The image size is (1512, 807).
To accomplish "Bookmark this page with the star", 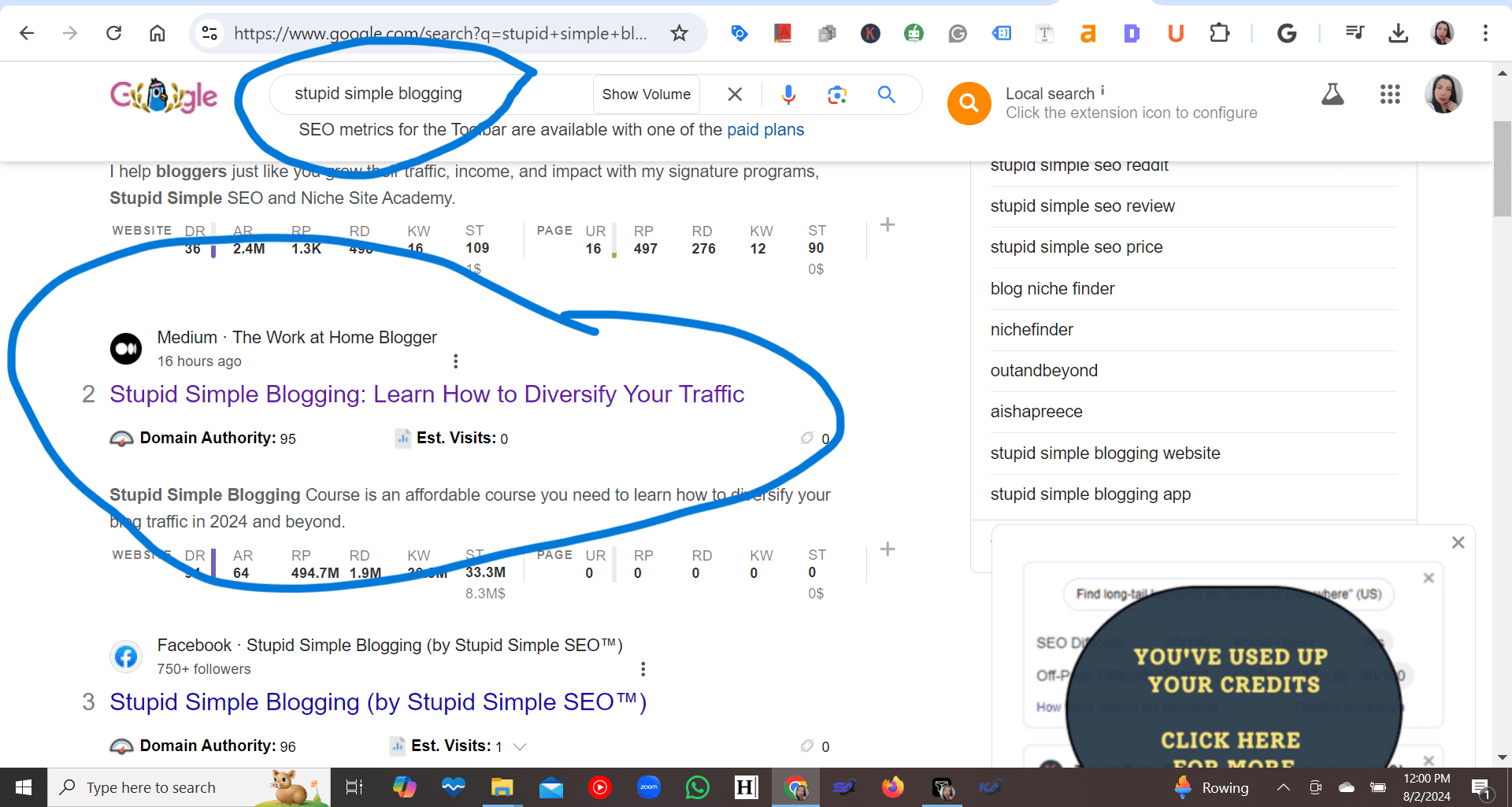I will point(679,33).
